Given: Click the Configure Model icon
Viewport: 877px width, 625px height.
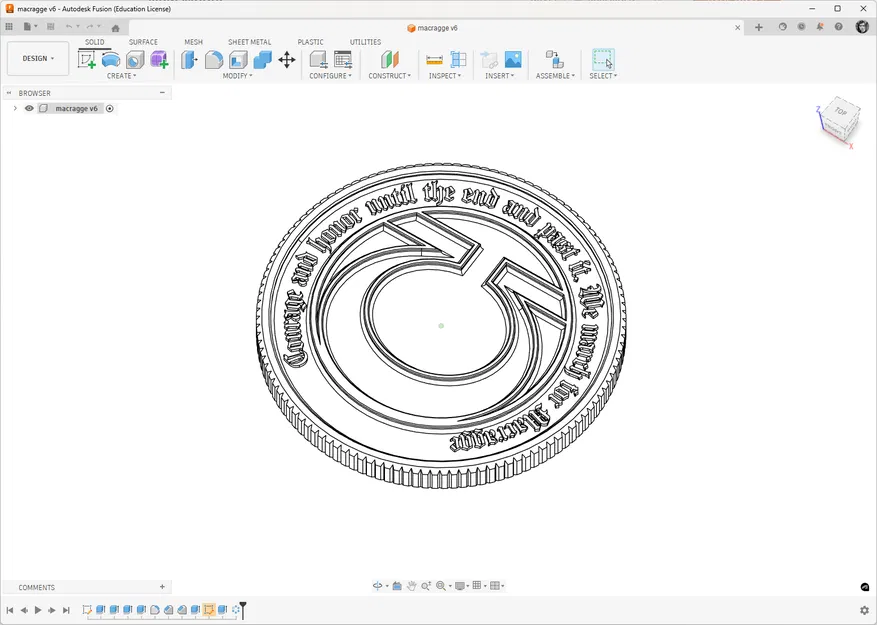Looking at the screenshot, I should tap(318, 59).
